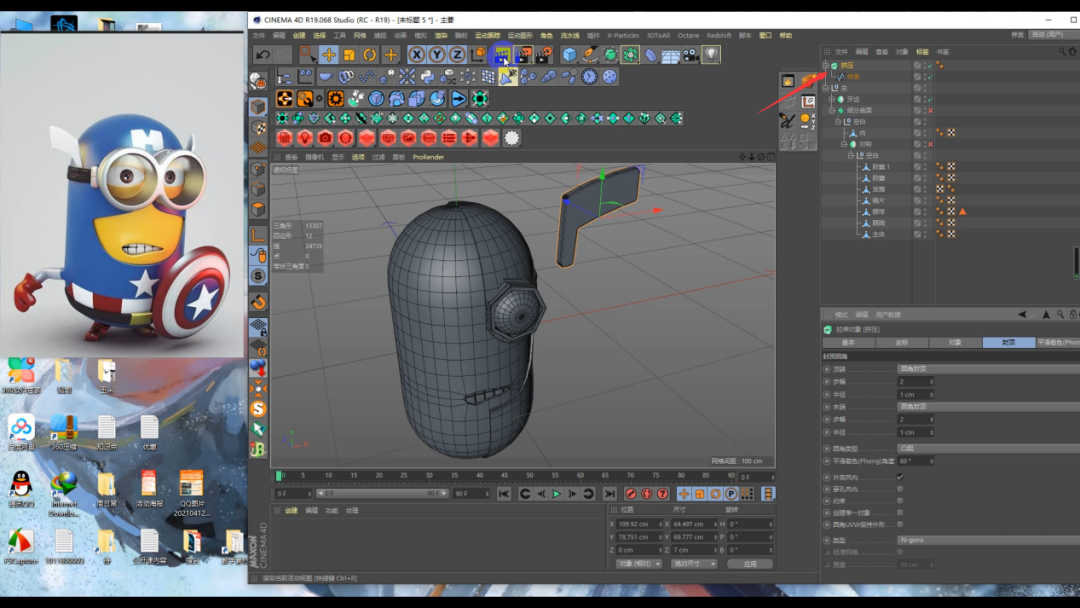Select the Move tool
This screenshot has height=608, width=1080.
point(329,54)
